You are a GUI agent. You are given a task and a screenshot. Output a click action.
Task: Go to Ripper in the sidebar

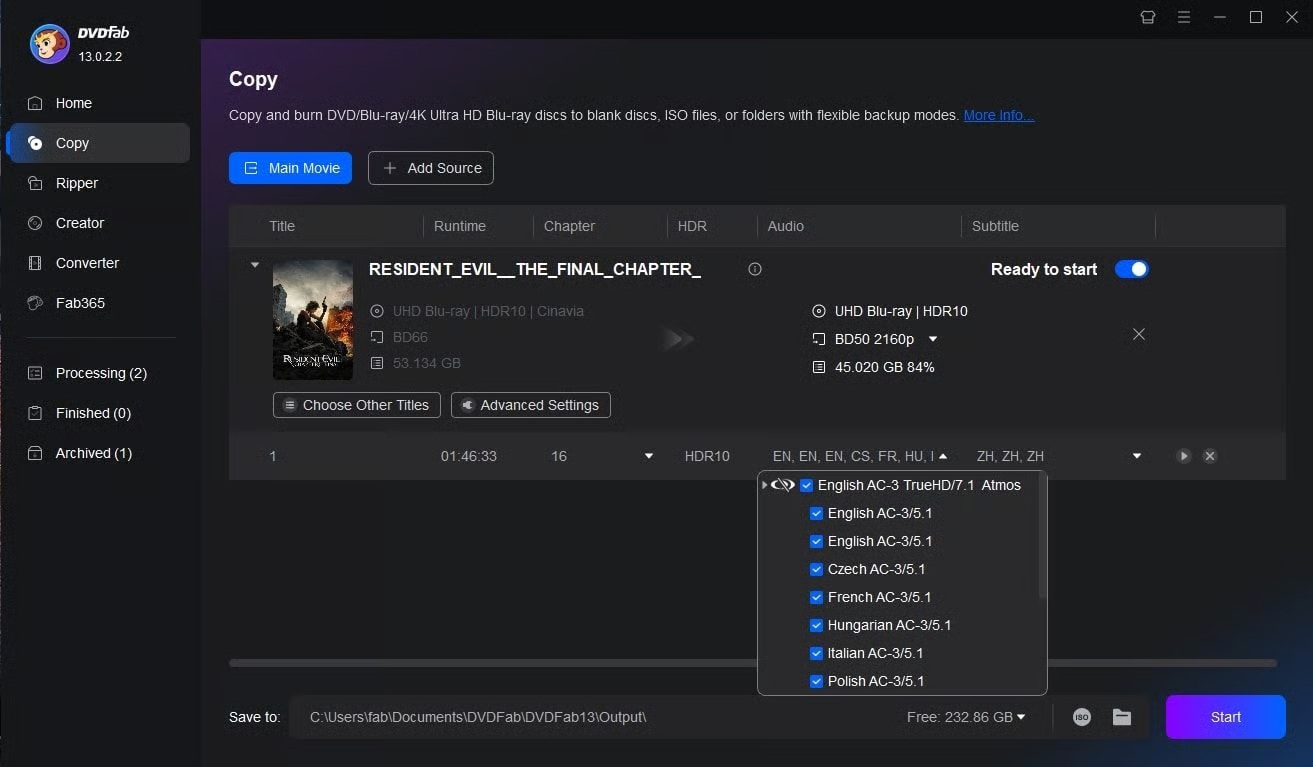77,183
